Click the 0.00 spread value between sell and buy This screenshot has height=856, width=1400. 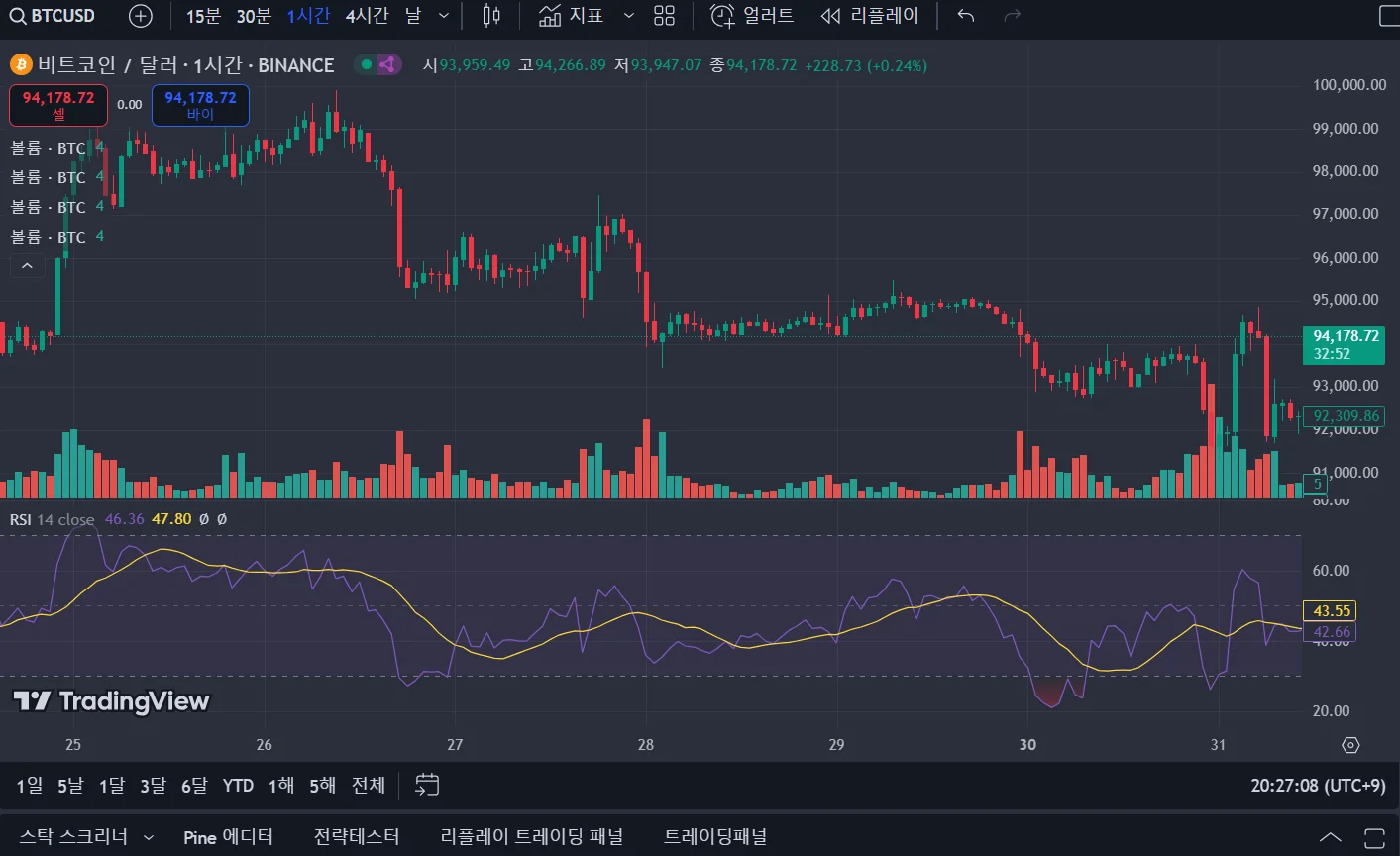[x=130, y=105]
